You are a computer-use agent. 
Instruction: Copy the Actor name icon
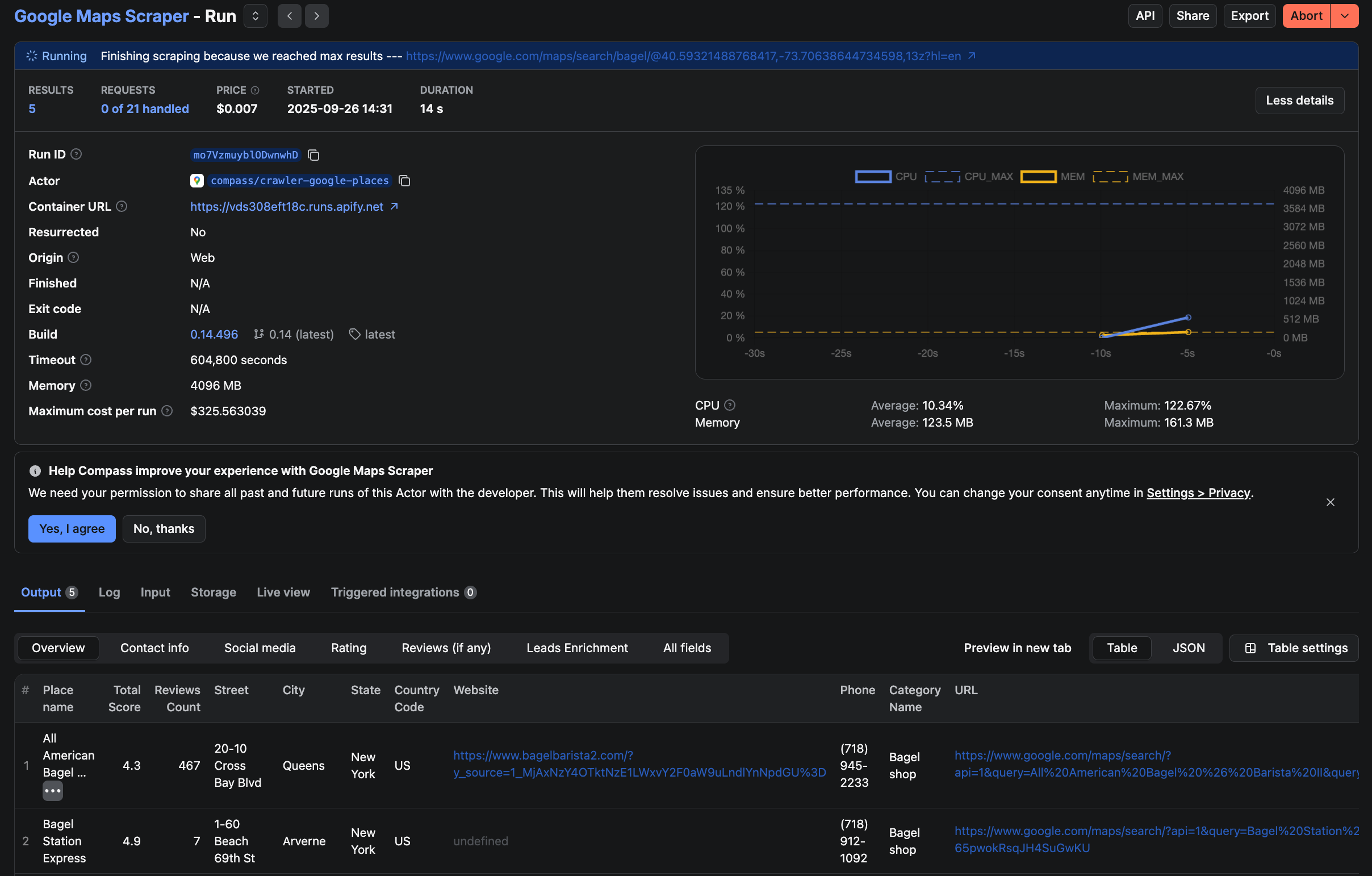404,181
